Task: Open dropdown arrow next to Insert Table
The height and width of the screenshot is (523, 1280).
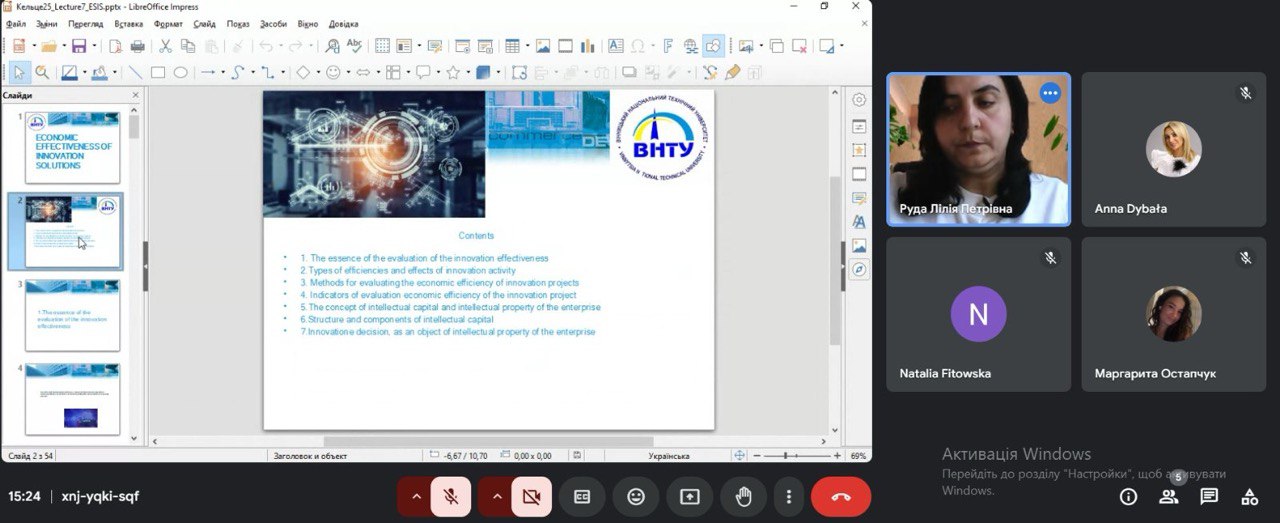Action: [x=526, y=46]
